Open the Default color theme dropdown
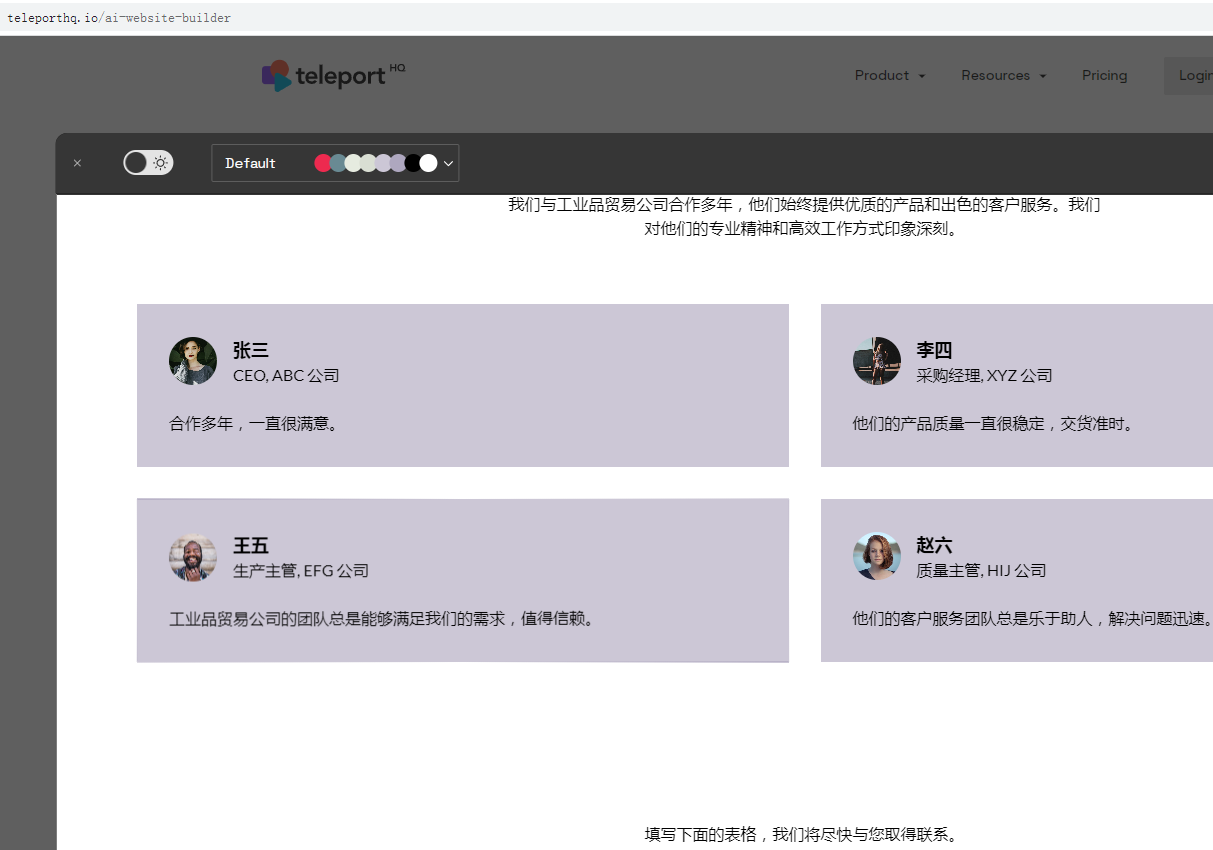 (251, 163)
